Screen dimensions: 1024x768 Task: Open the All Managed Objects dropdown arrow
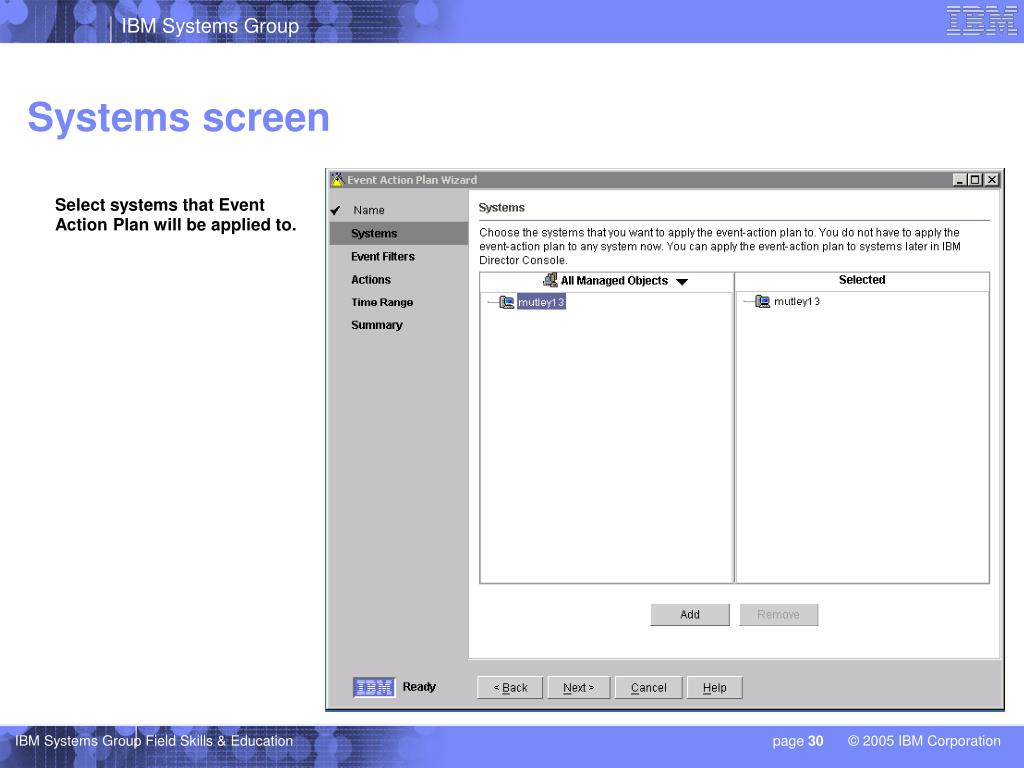(682, 281)
